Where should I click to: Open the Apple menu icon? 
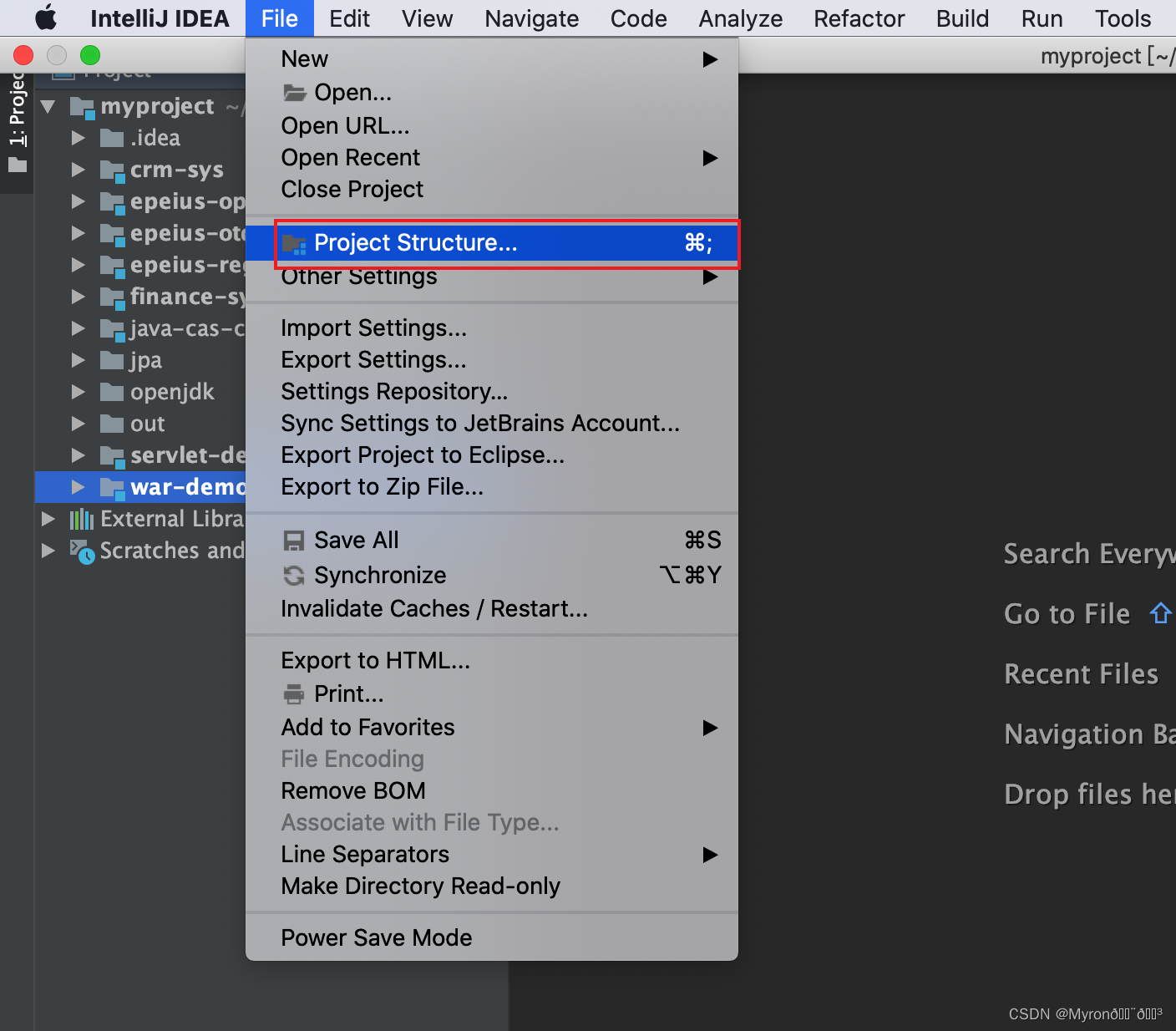(46, 18)
